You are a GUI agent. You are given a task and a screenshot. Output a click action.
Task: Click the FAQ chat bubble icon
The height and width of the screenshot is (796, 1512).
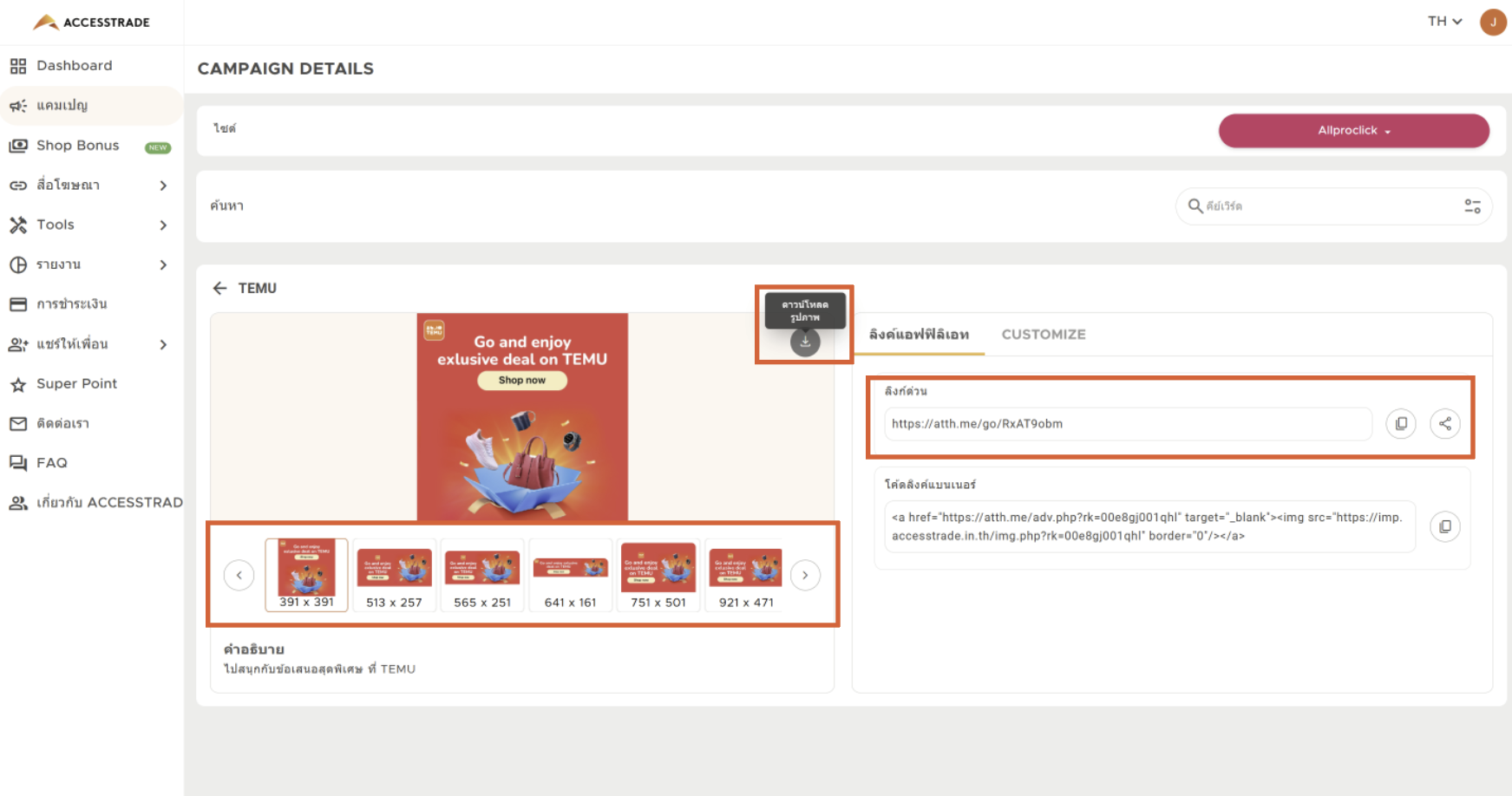(18, 463)
